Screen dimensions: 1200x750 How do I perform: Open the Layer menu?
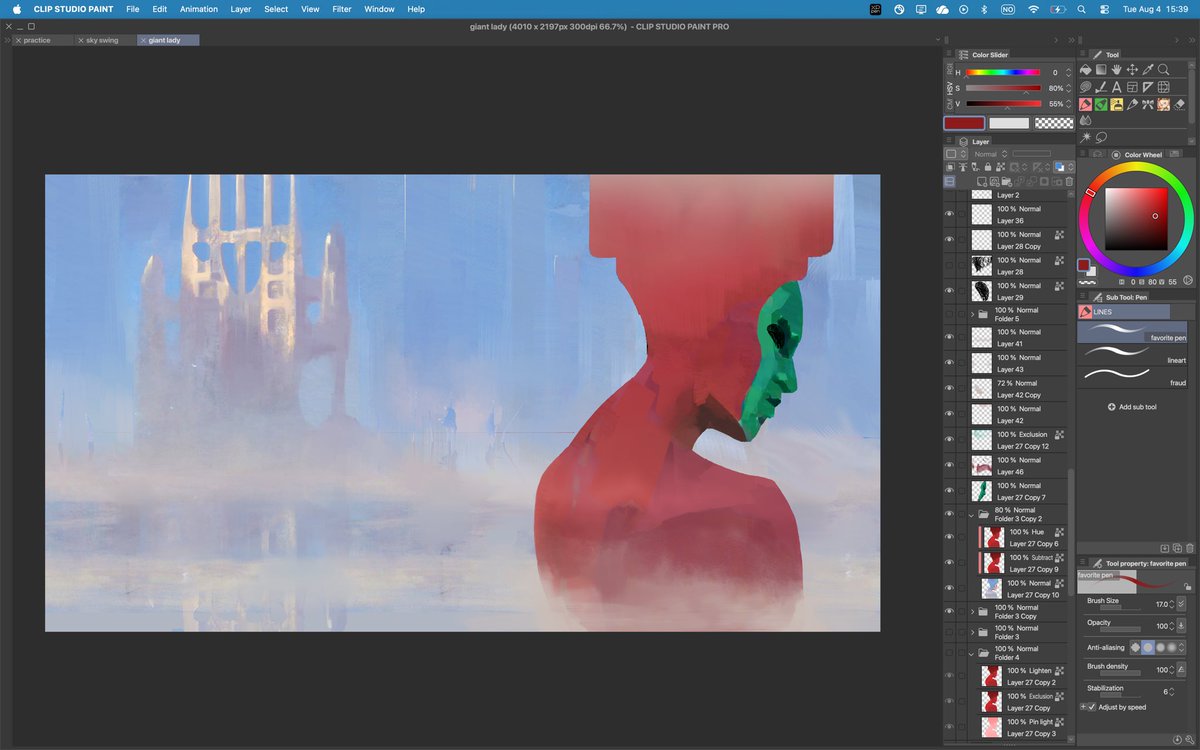tap(241, 9)
